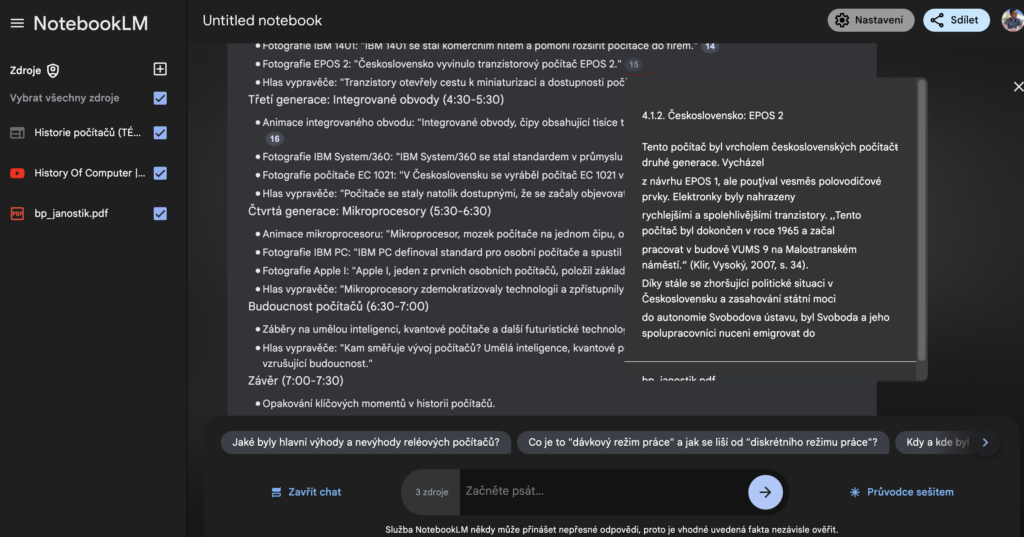This screenshot has width=1024, height=537.
Task: Show more suggested questions with chevron
Action: tap(985, 442)
